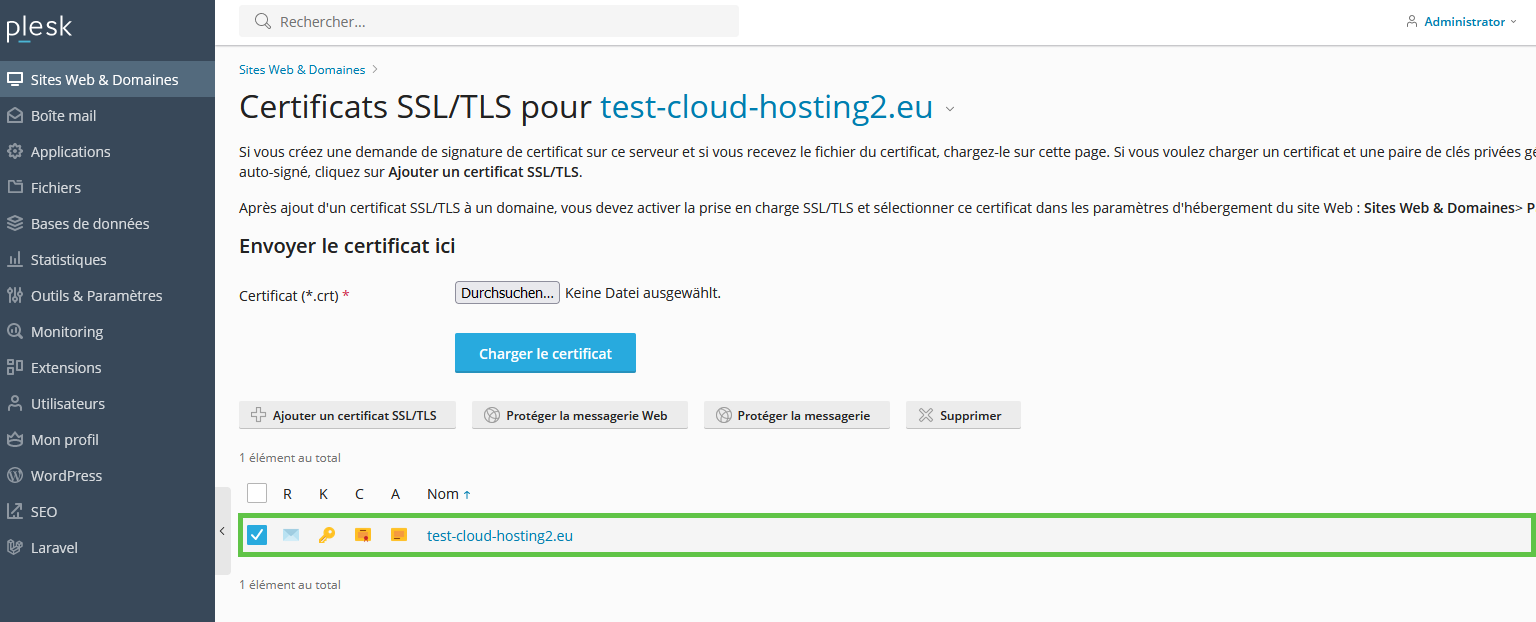The width and height of the screenshot is (1536, 622).
Task: Click the Charger le certificat button
Action: (545, 353)
